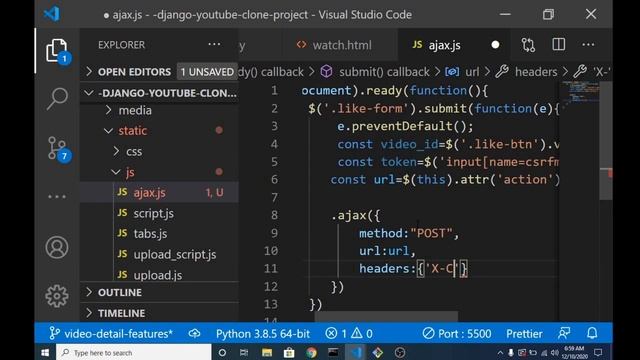Open Problems from errors and warnings indicator

click(x=349, y=333)
